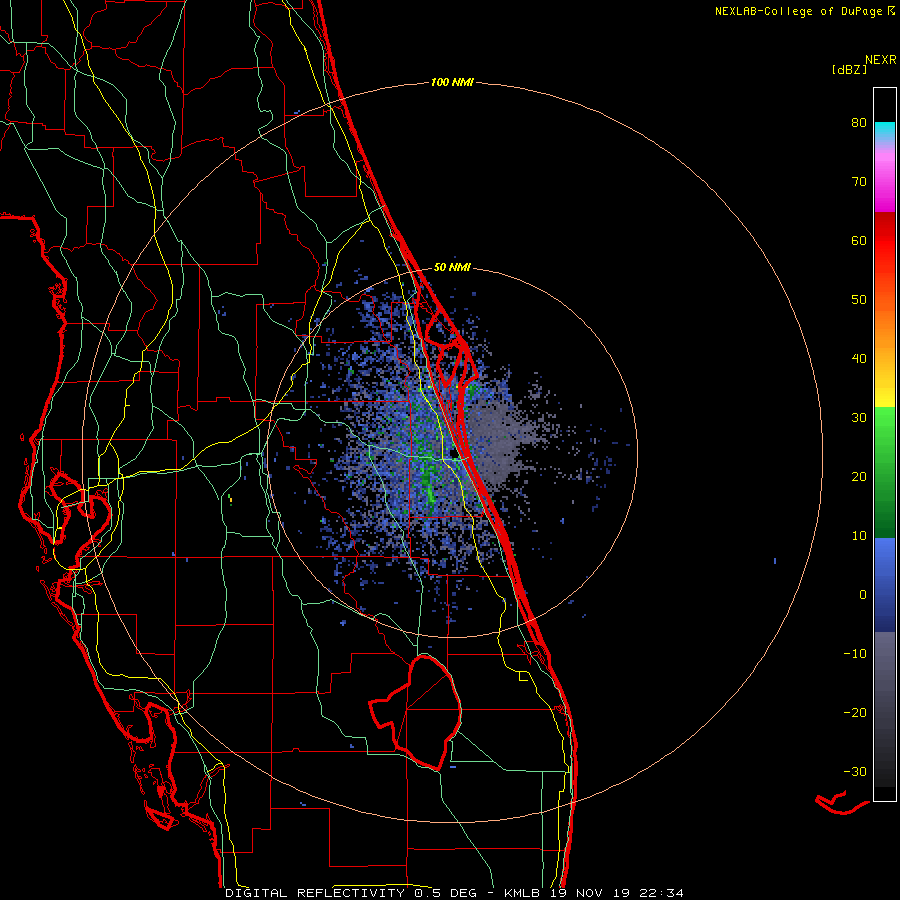Click the 80 value on dBZ scale
This screenshot has width=900, height=900.
(x=859, y=123)
